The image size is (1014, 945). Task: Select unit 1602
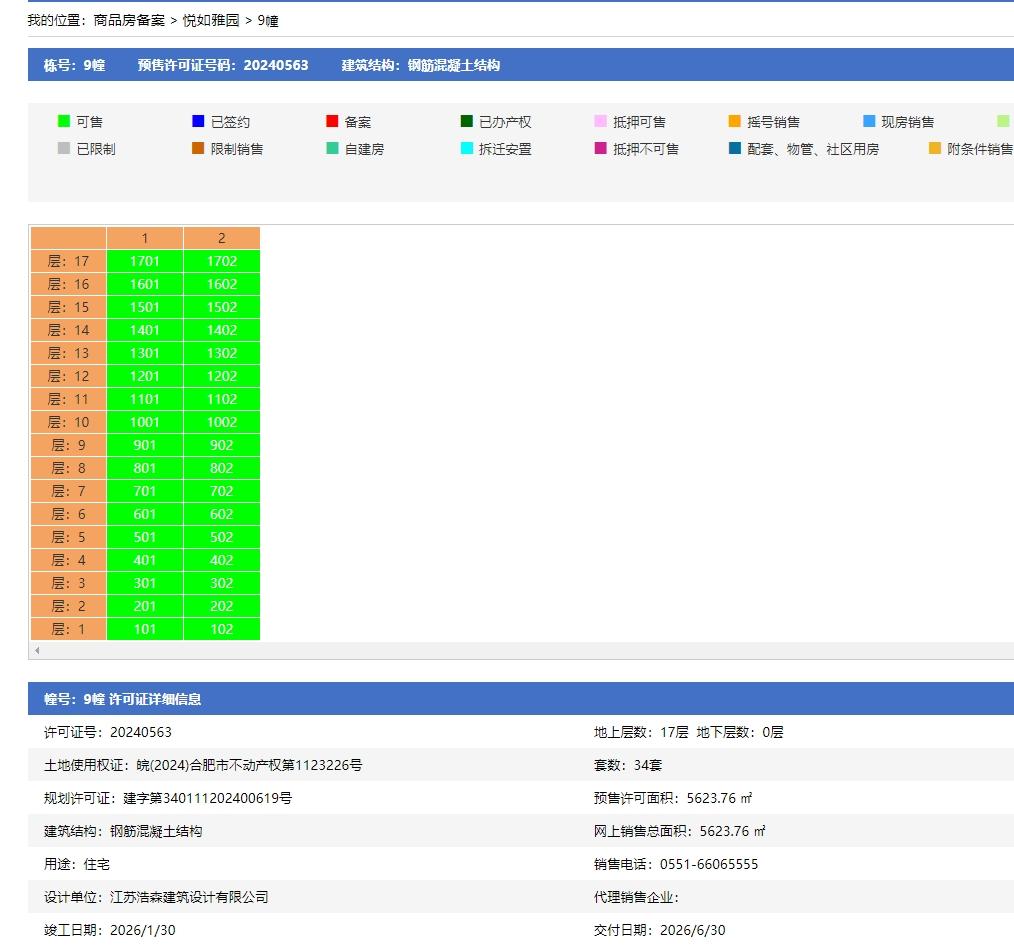click(x=222, y=284)
